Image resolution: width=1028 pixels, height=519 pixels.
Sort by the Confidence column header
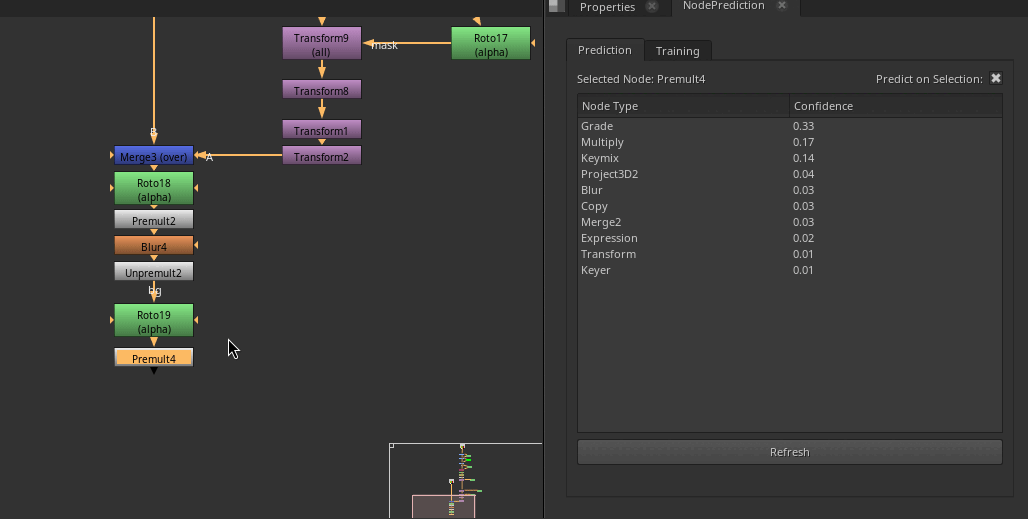[896, 106]
